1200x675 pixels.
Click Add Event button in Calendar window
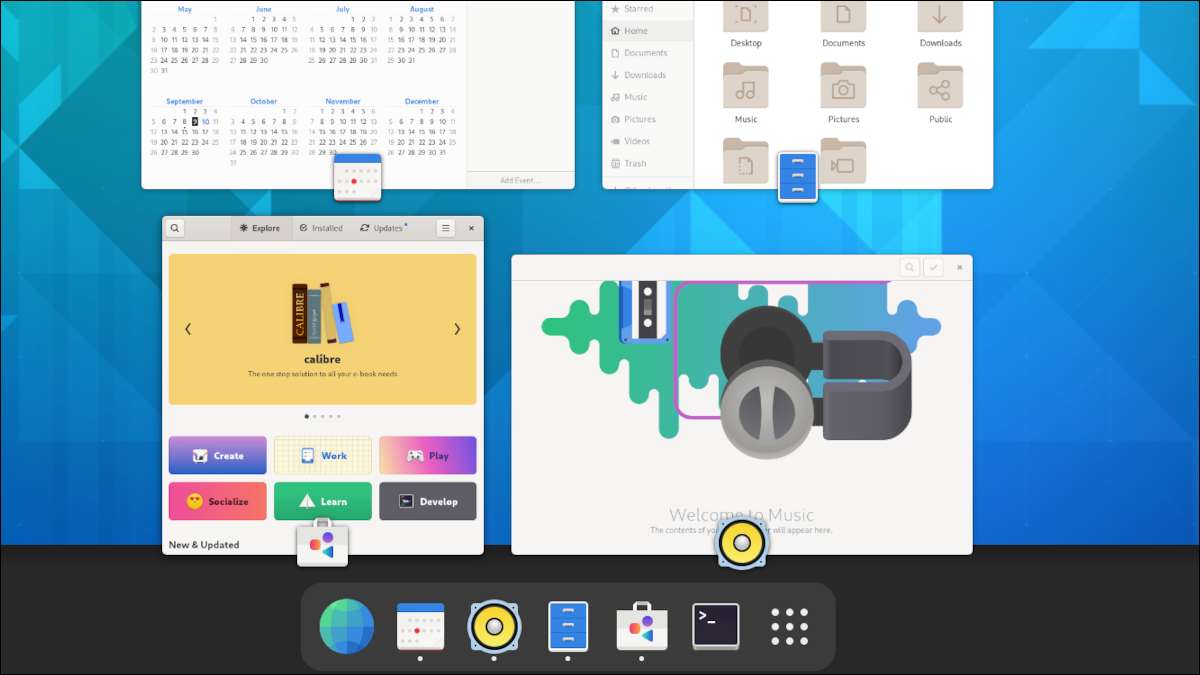coord(520,180)
